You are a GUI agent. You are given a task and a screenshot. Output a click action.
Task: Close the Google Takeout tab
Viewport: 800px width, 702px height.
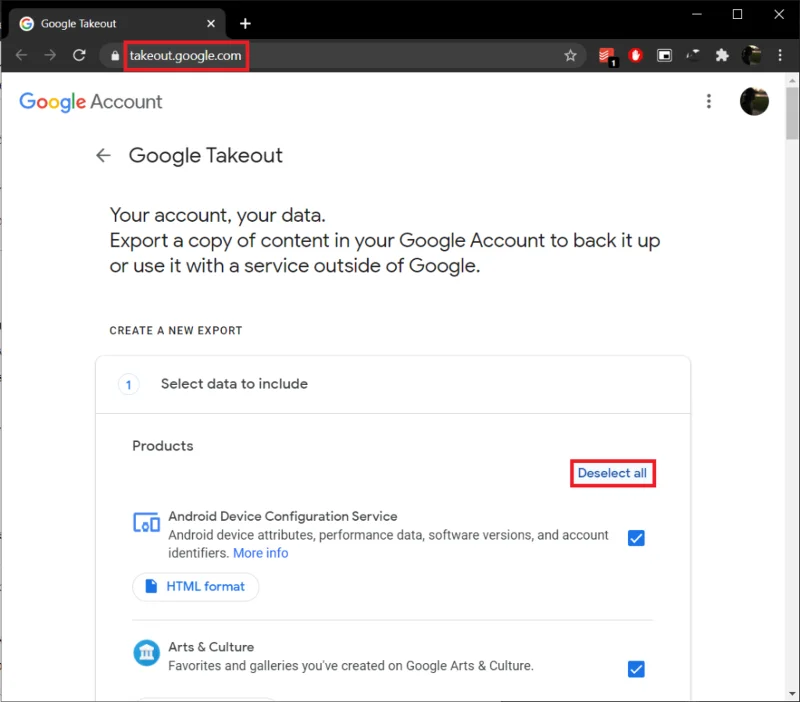[x=211, y=23]
